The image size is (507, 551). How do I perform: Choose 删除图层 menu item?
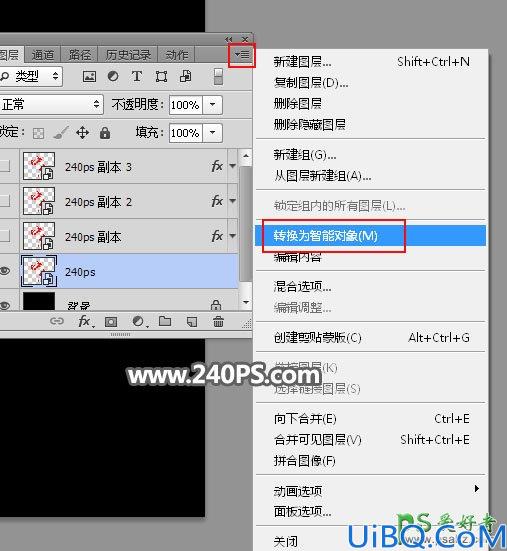click(370, 104)
